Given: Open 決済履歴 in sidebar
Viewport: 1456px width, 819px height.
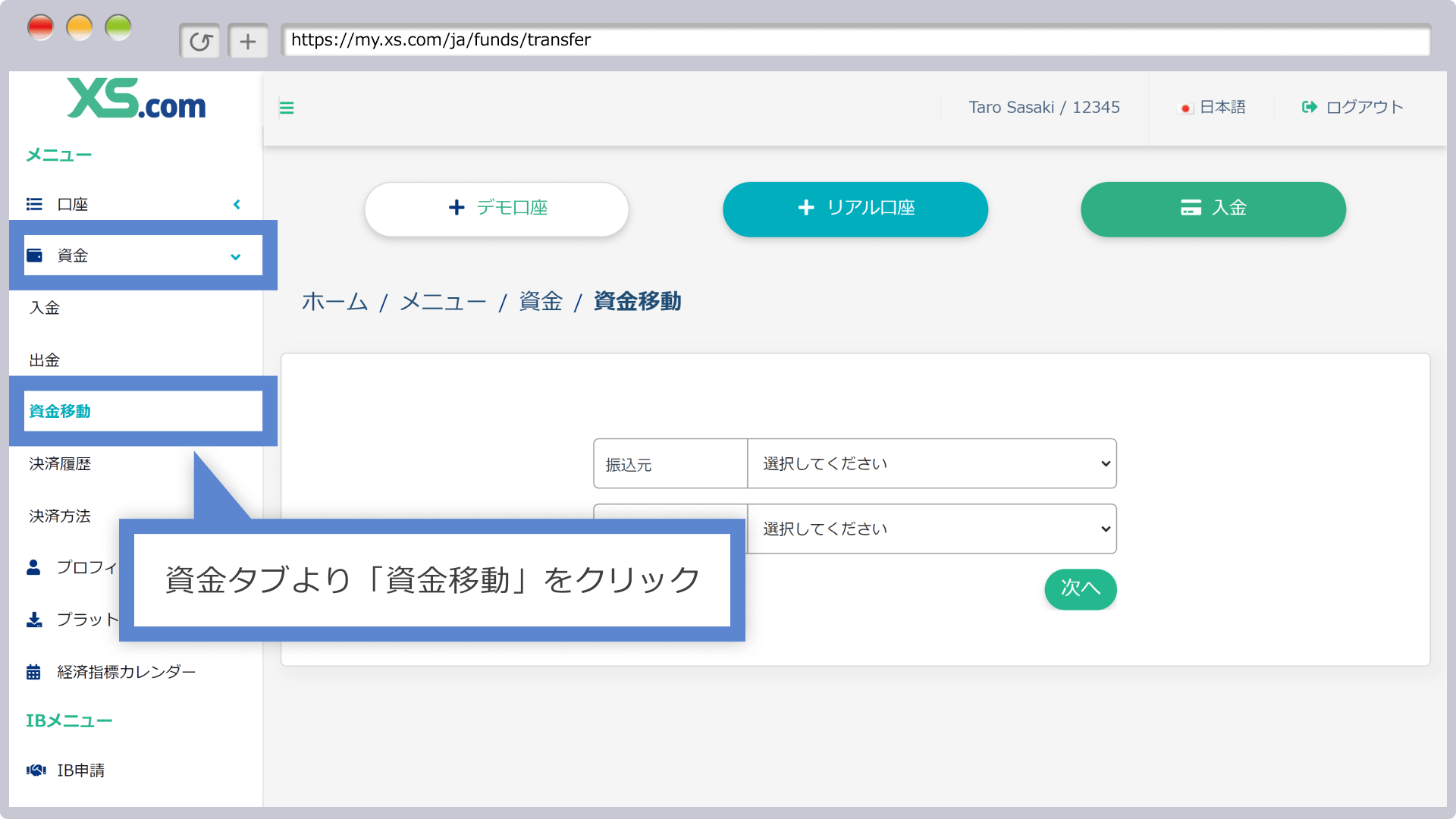Looking at the screenshot, I should pos(60,464).
